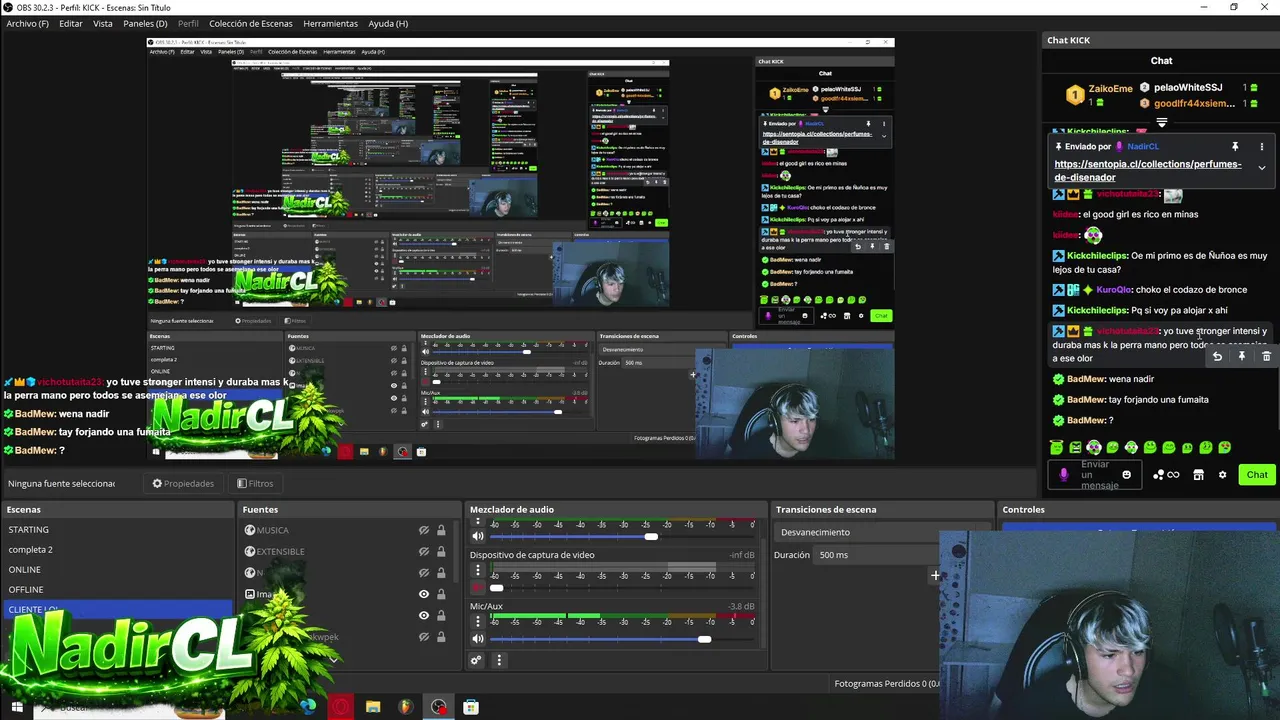
Task: Click the Propiedades button
Action: click(x=183, y=483)
